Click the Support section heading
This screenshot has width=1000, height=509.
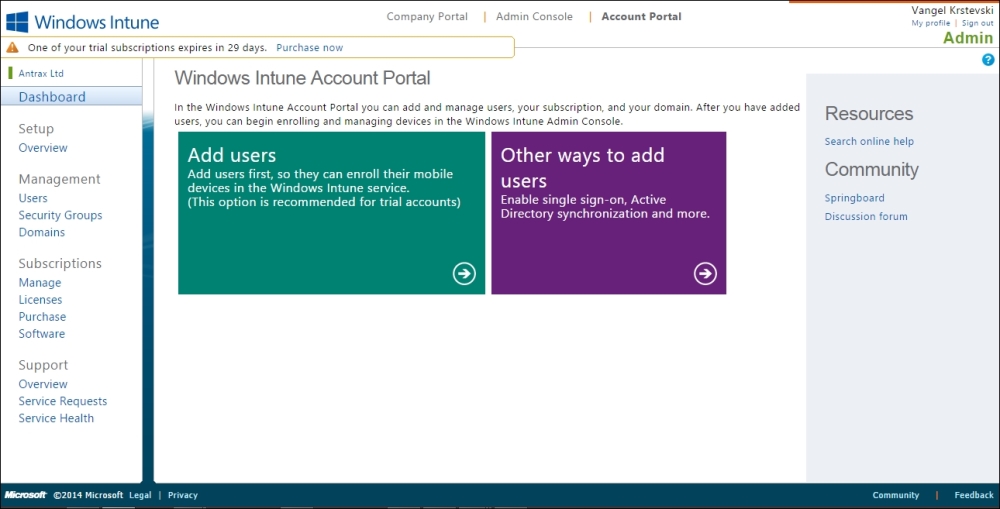43,365
